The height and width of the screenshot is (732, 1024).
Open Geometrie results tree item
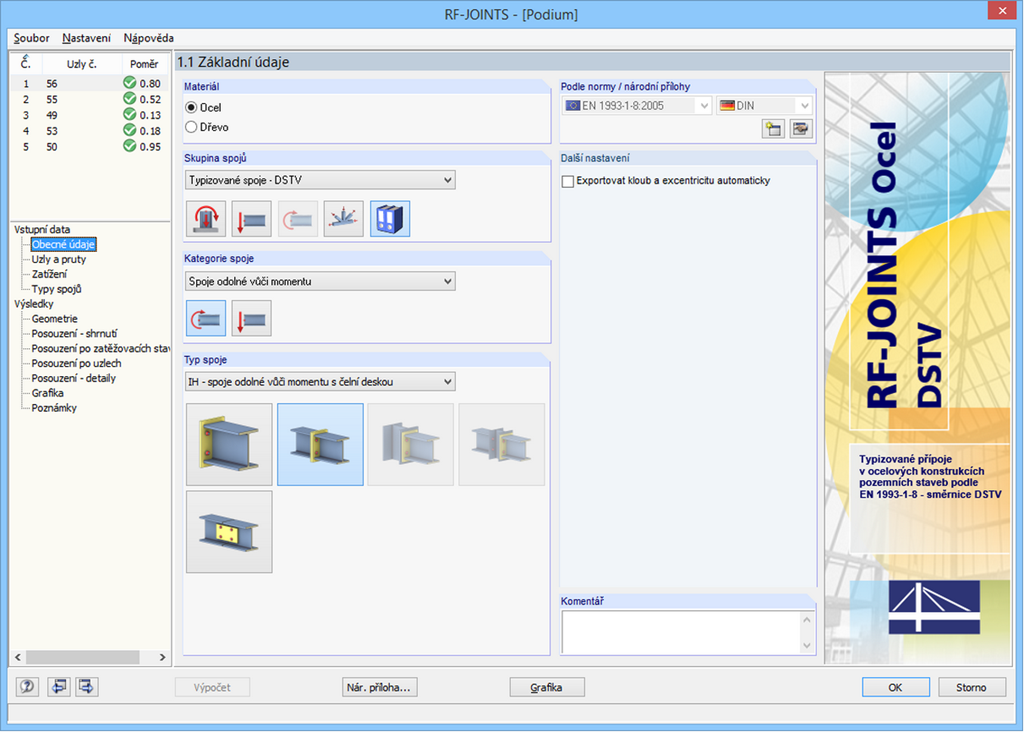[54, 319]
